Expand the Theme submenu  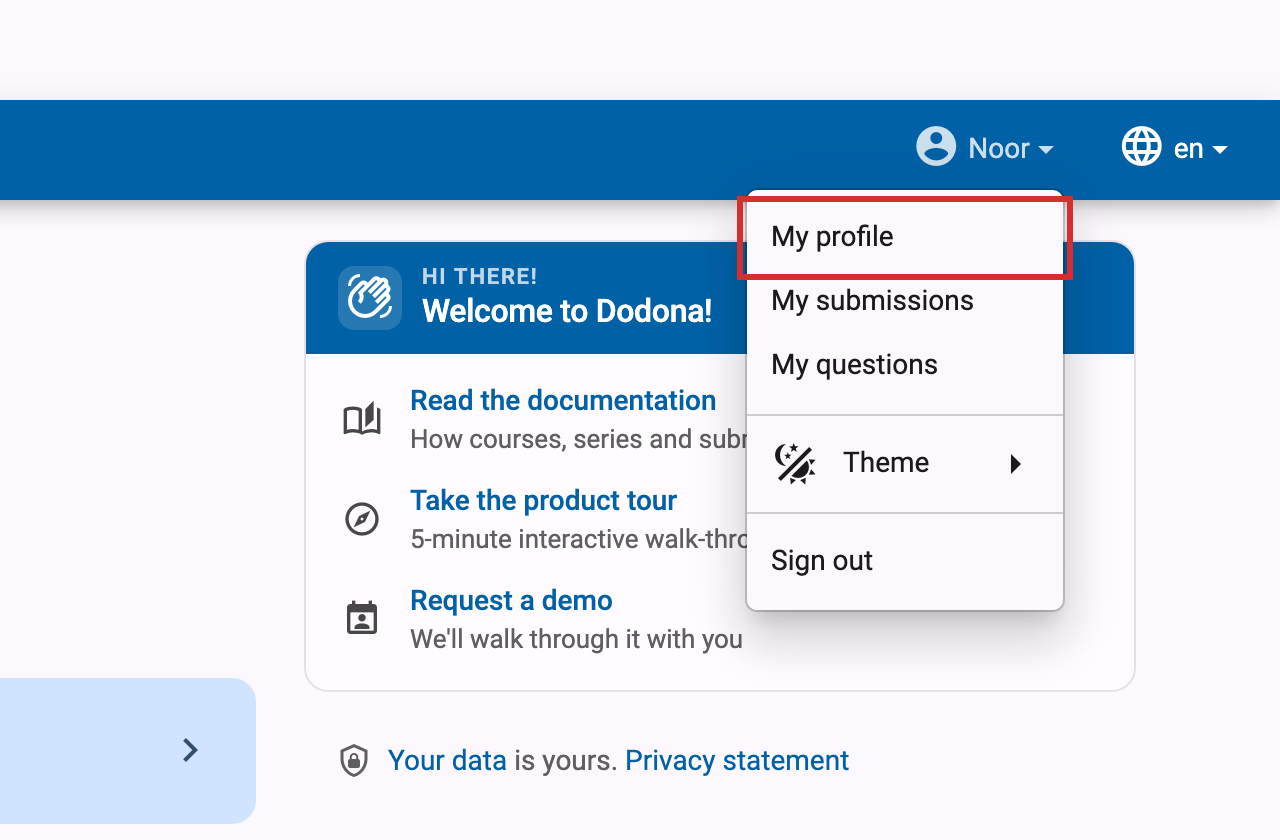coord(905,463)
